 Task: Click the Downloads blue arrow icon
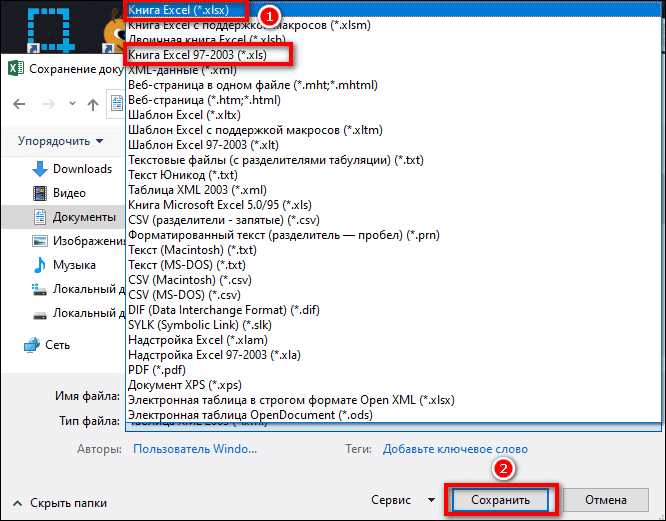[40, 169]
